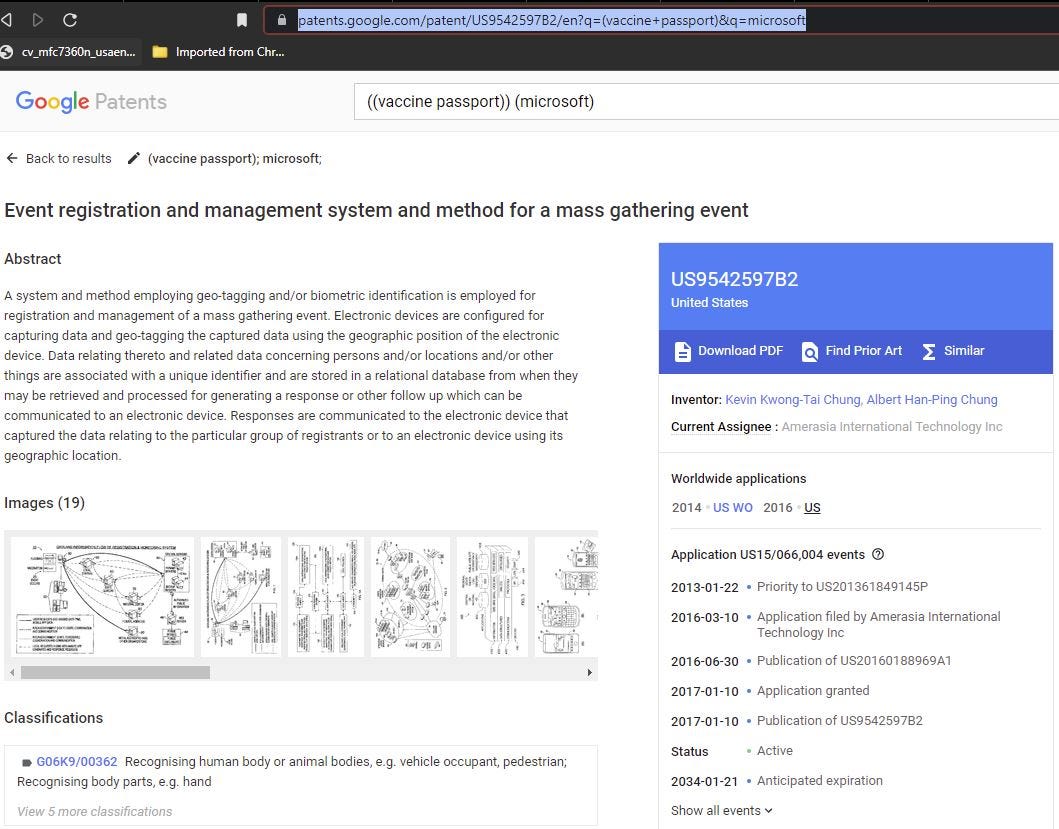Click Publication of US20160188969A1 event
The height and width of the screenshot is (829, 1059).
tap(854, 660)
